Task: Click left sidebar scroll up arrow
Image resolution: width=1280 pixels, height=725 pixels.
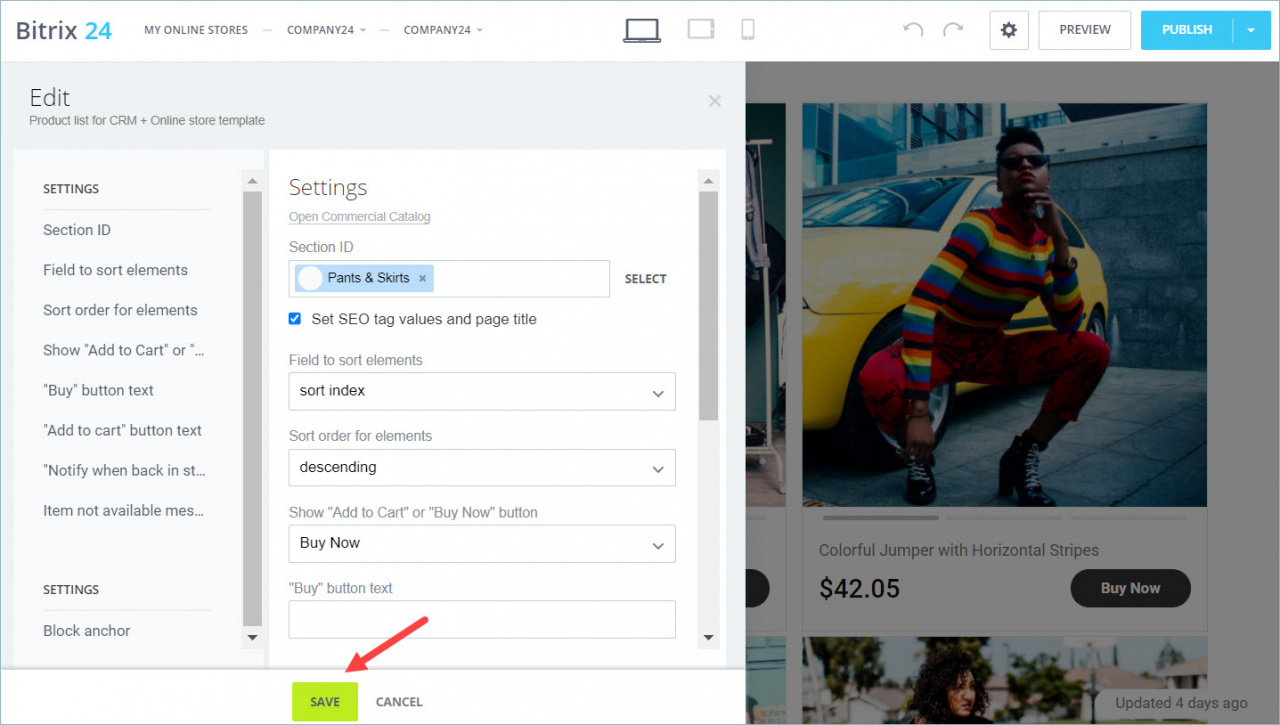Action: 253,181
